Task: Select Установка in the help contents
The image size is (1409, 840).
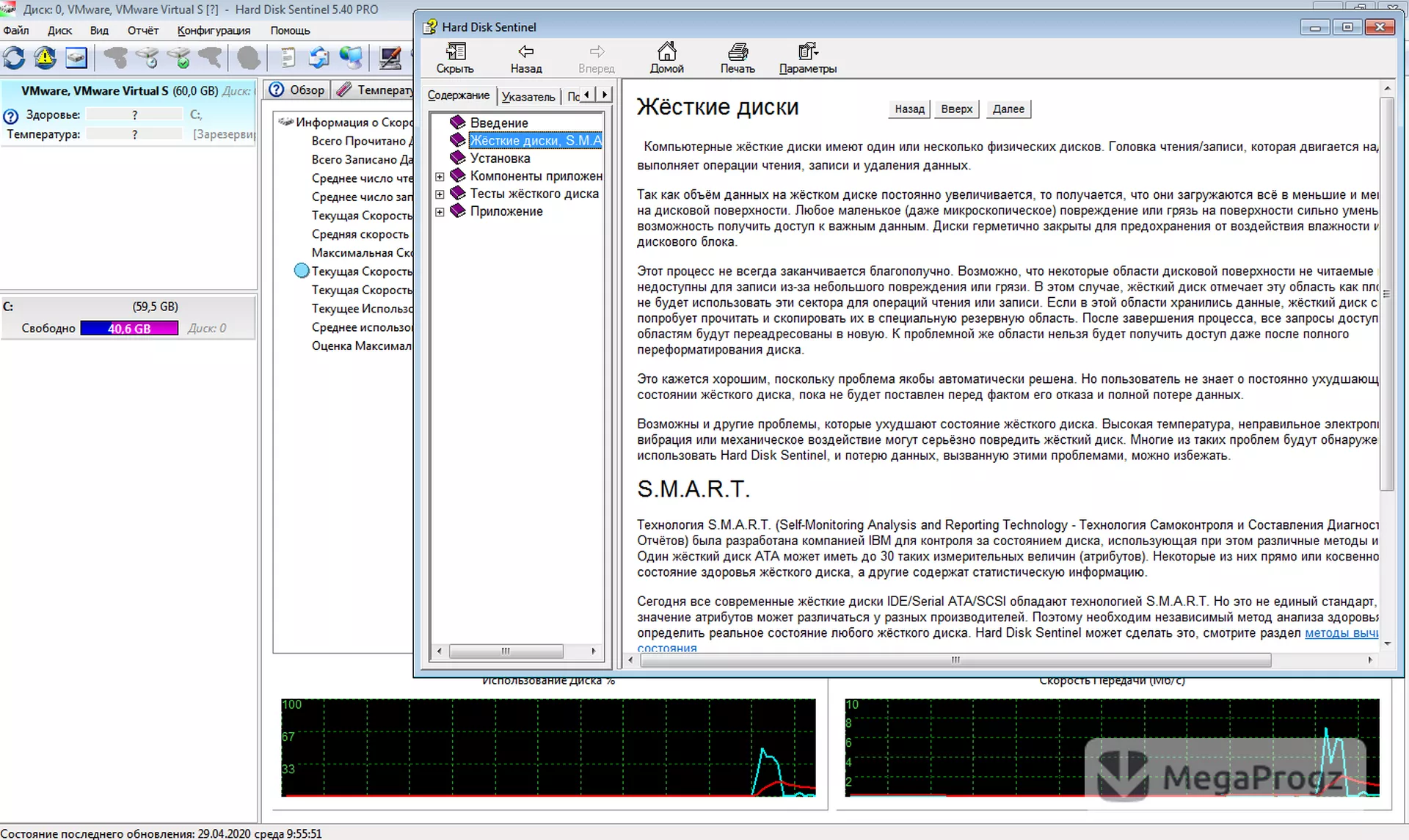Action: click(x=500, y=158)
